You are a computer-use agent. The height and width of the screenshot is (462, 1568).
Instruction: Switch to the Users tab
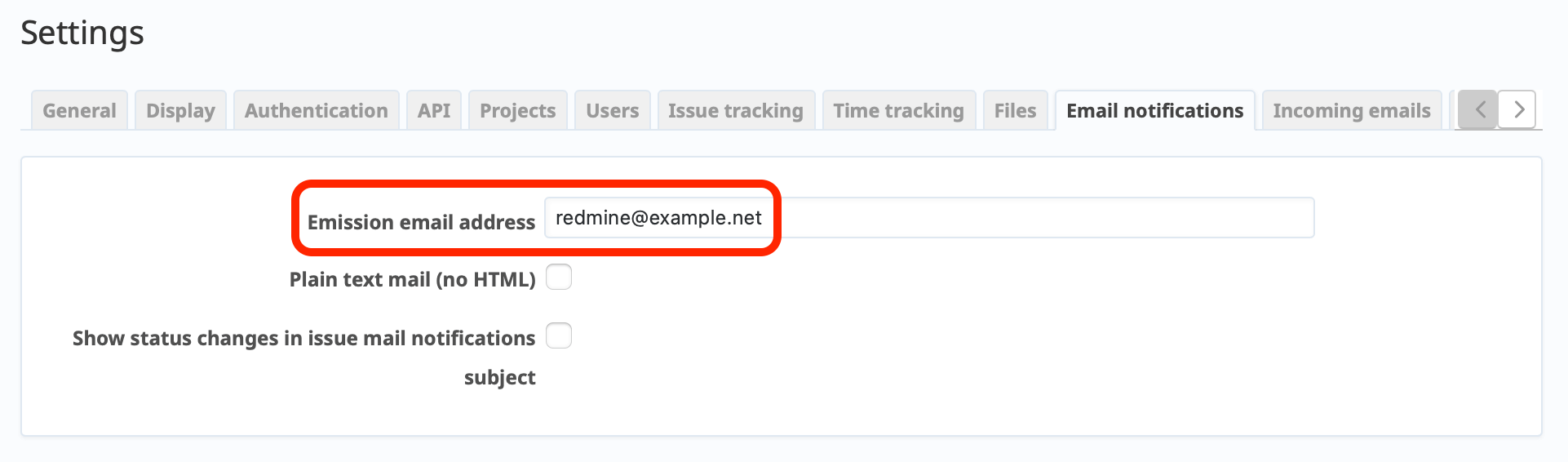612,111
